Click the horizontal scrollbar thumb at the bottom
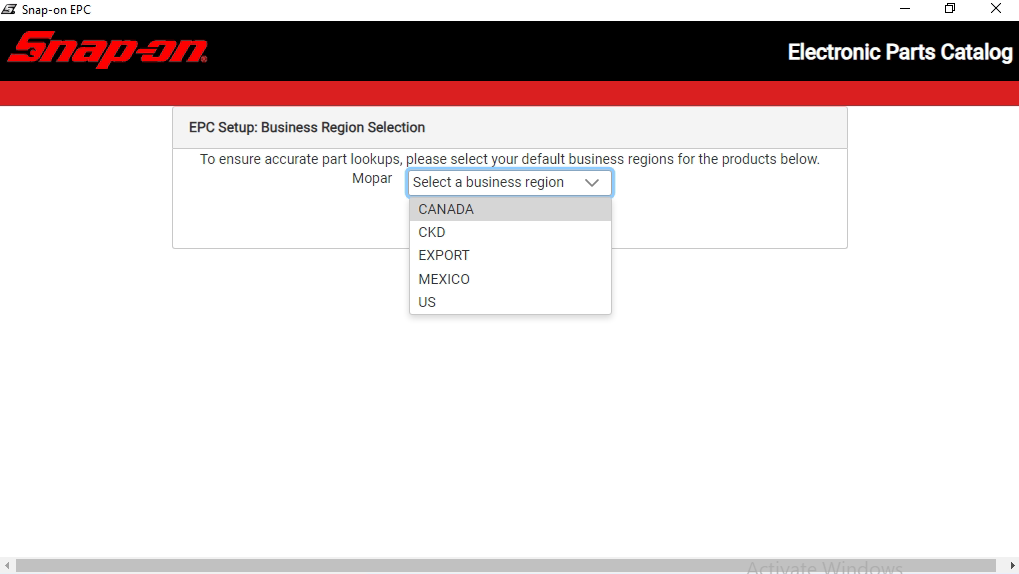 506,566
